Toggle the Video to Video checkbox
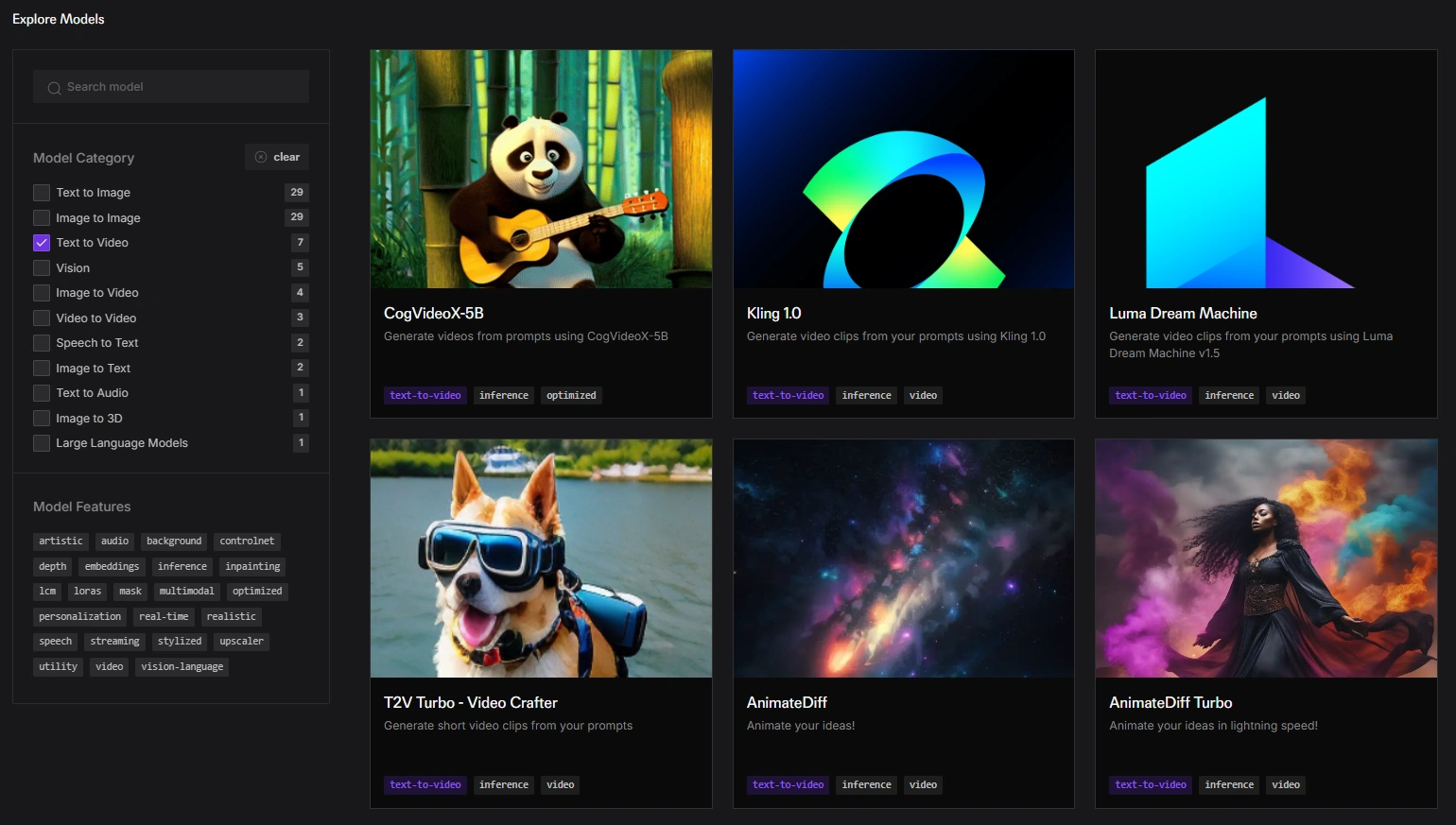1456x825 pixels. click(x=42, y=318)
